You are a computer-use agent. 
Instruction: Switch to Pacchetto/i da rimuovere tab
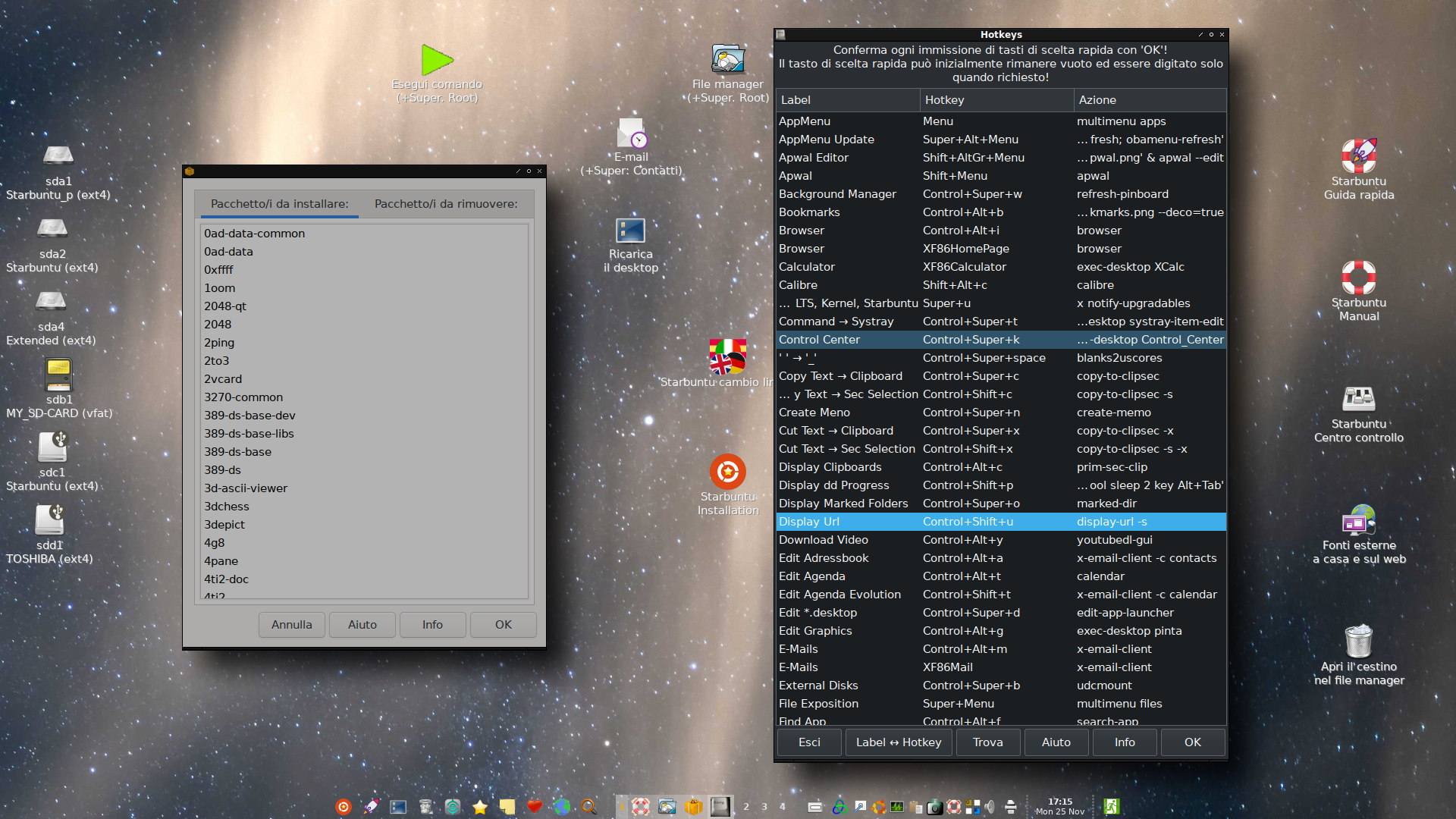tap(446, 204)
